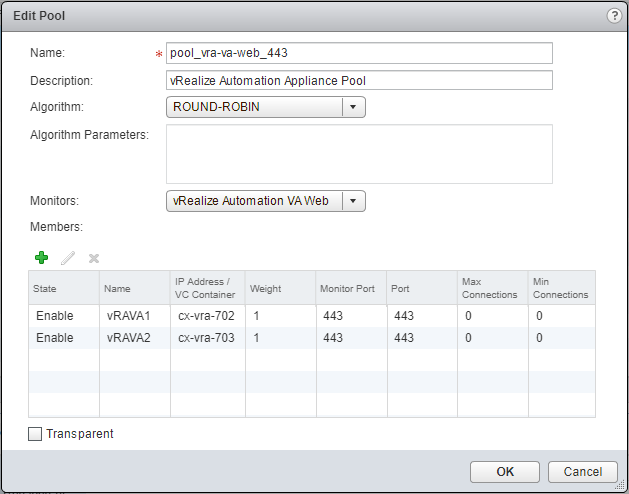Click the cx-vra-703 container cell
Screen dimensions: 629x494
click(207, 338)
